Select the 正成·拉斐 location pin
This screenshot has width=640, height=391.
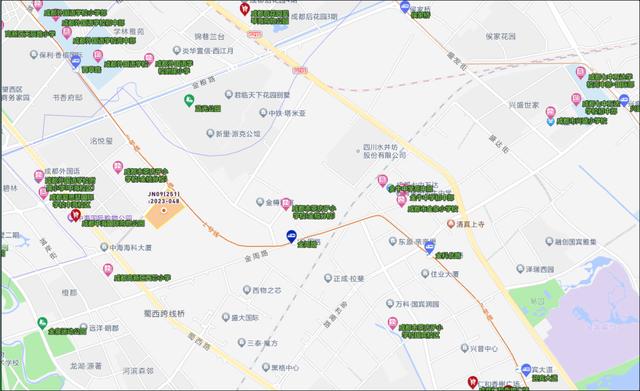click(x=328, y=278)
